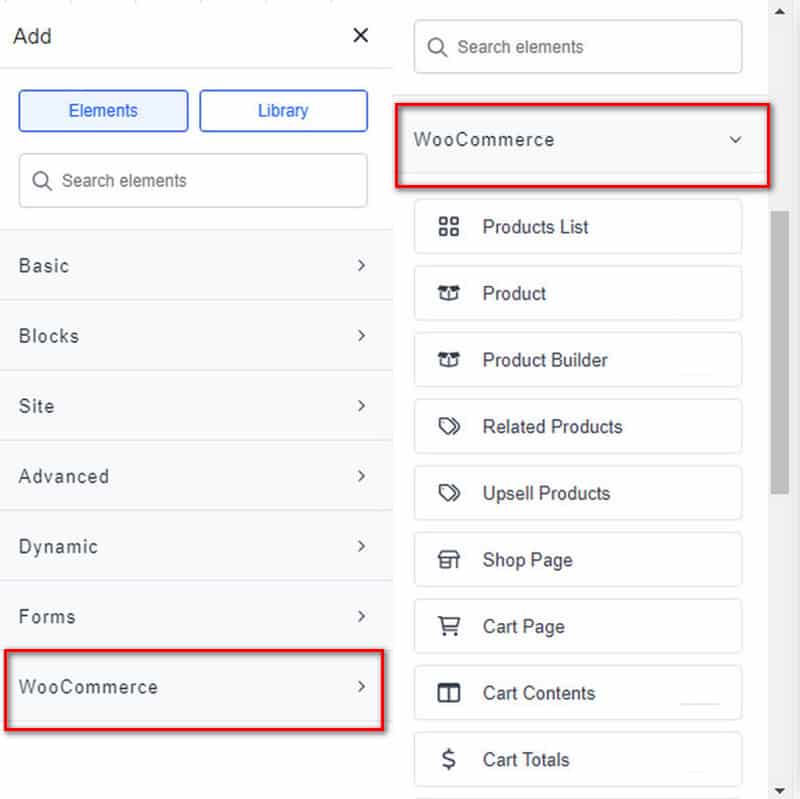Switch to the Library tab
800x799 pixels.
284,111
